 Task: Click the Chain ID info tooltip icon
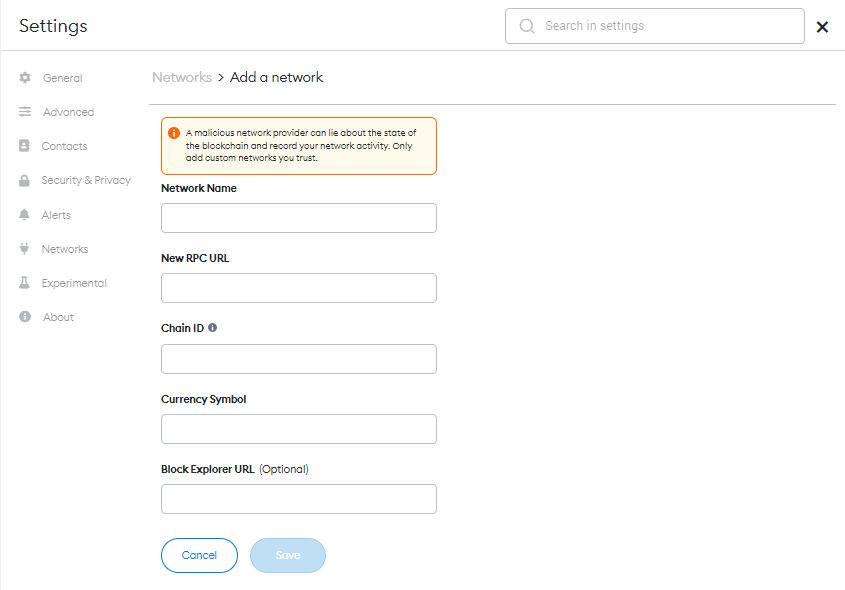213,328
